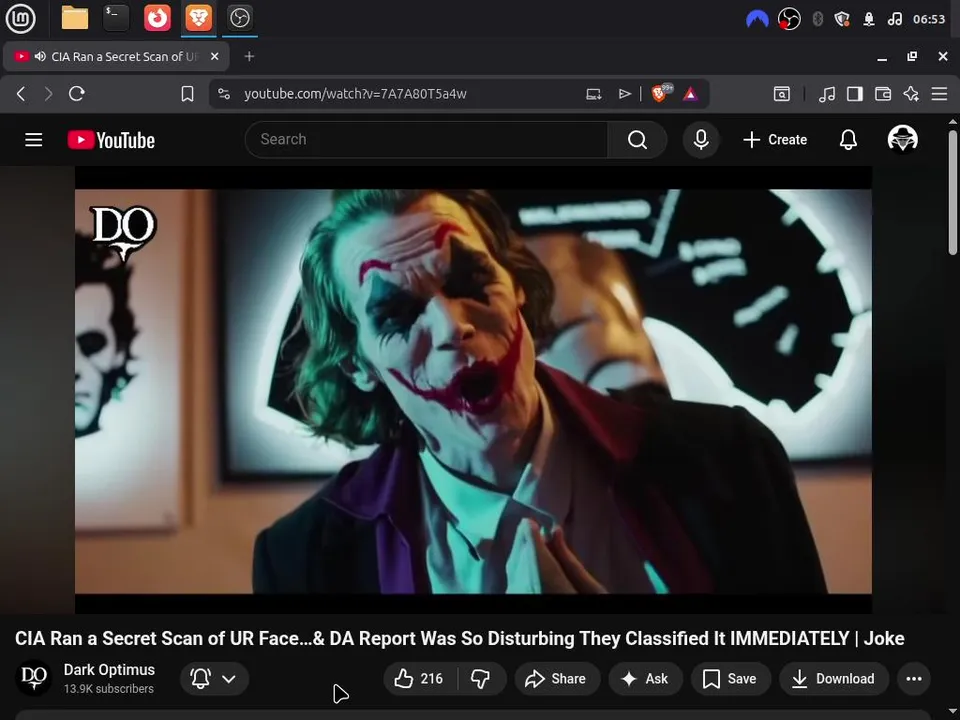
Task: Launch the terminal from the panel
Action: pyautogui.click(x=116, y=18)
